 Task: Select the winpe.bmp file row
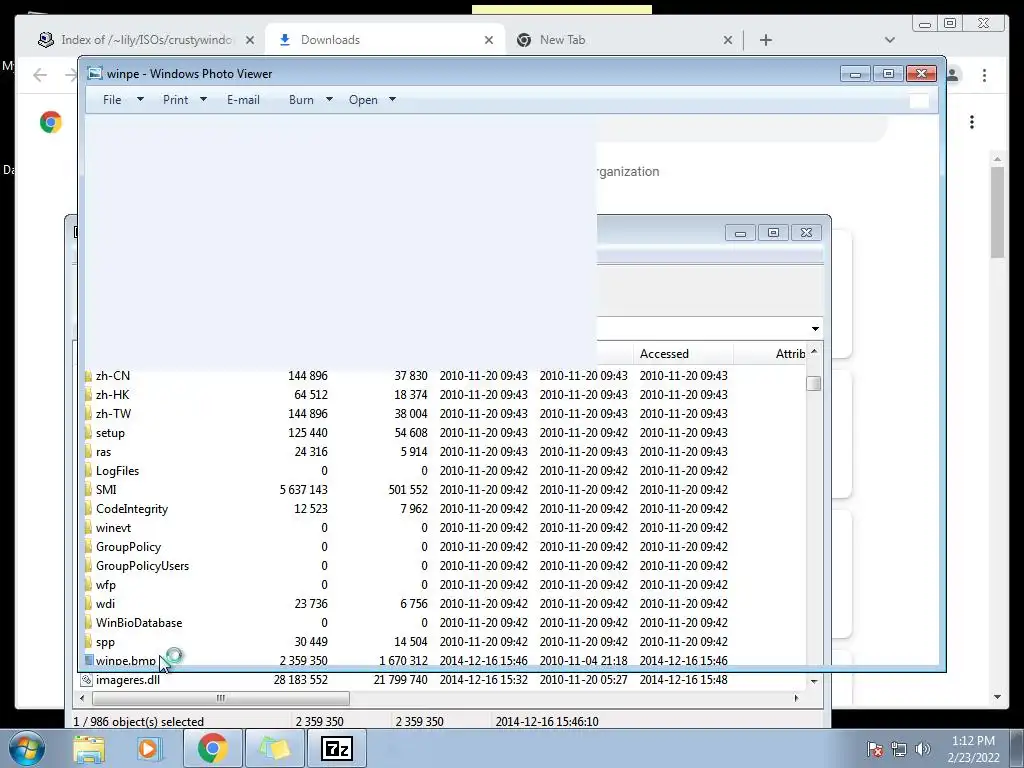point(444,660)
